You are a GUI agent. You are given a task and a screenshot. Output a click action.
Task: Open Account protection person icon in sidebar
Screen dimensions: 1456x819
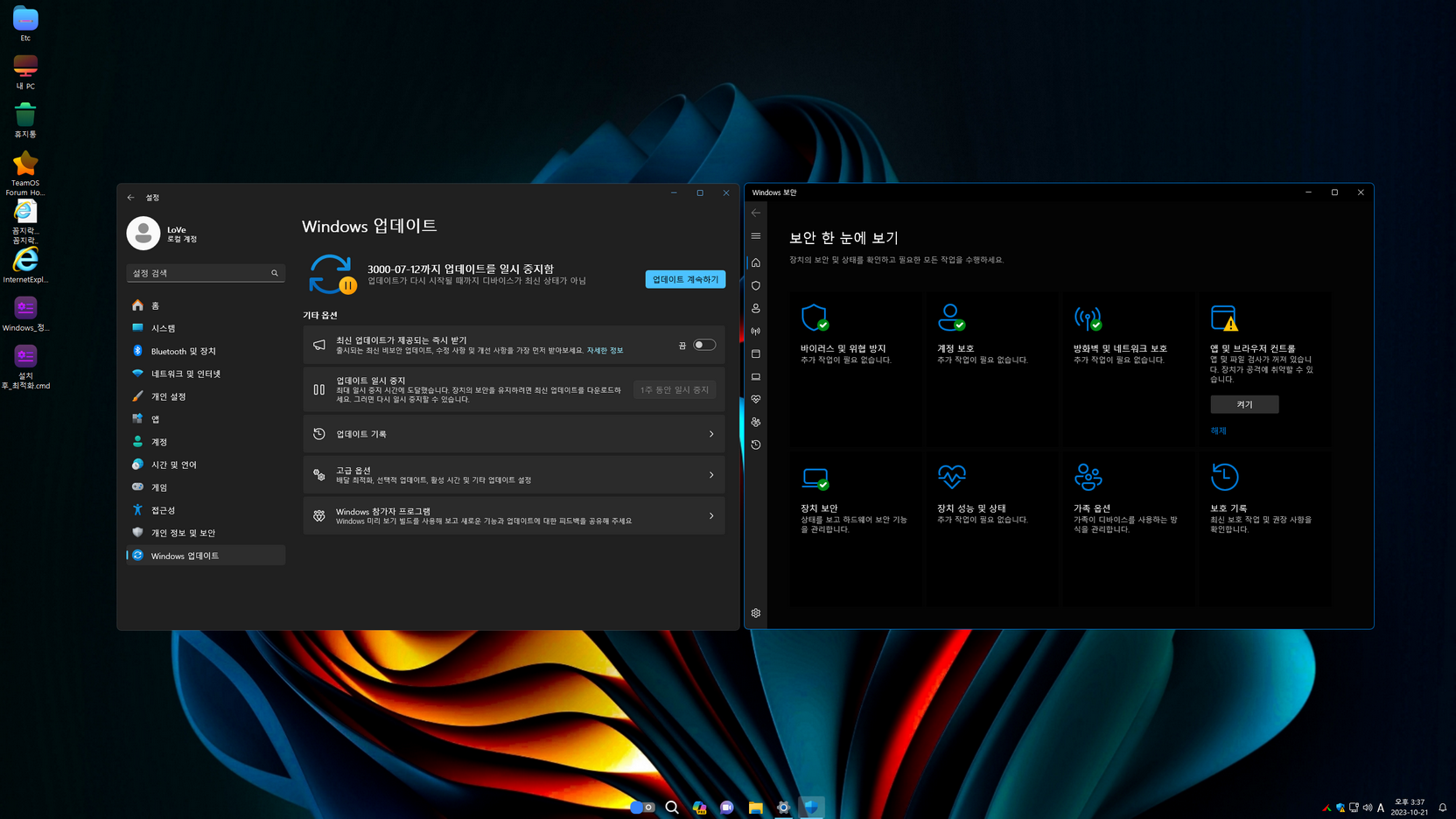[756, 308]
